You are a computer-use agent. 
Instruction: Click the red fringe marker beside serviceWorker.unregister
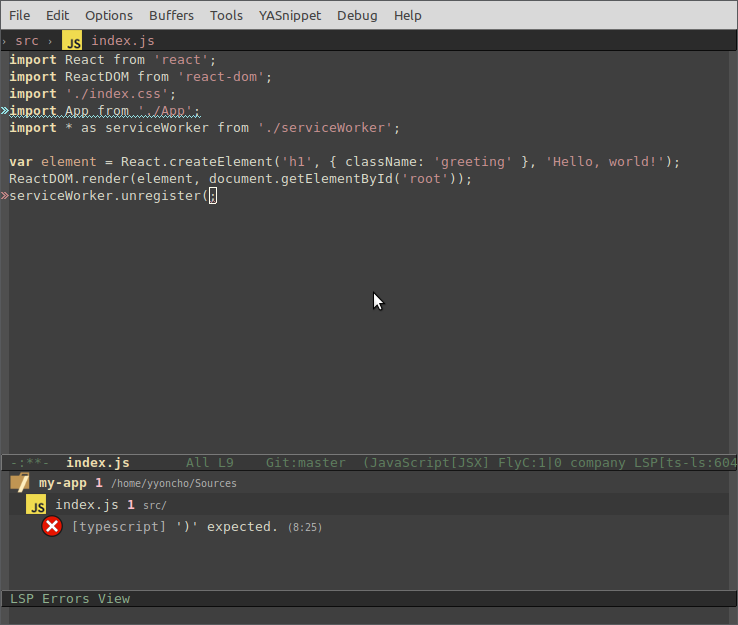[4, 196]
